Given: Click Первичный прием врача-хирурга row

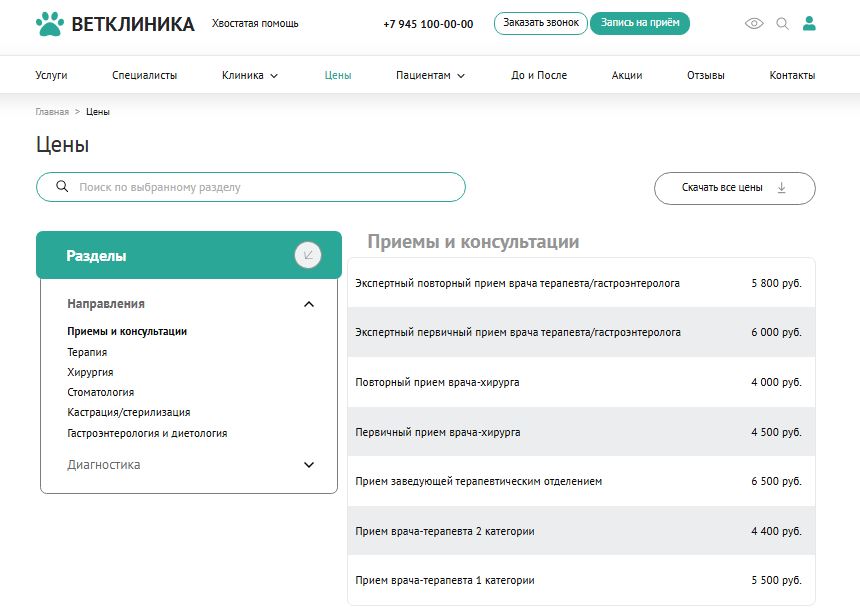Looking at the screenshot, I should (x=581, y=432).
